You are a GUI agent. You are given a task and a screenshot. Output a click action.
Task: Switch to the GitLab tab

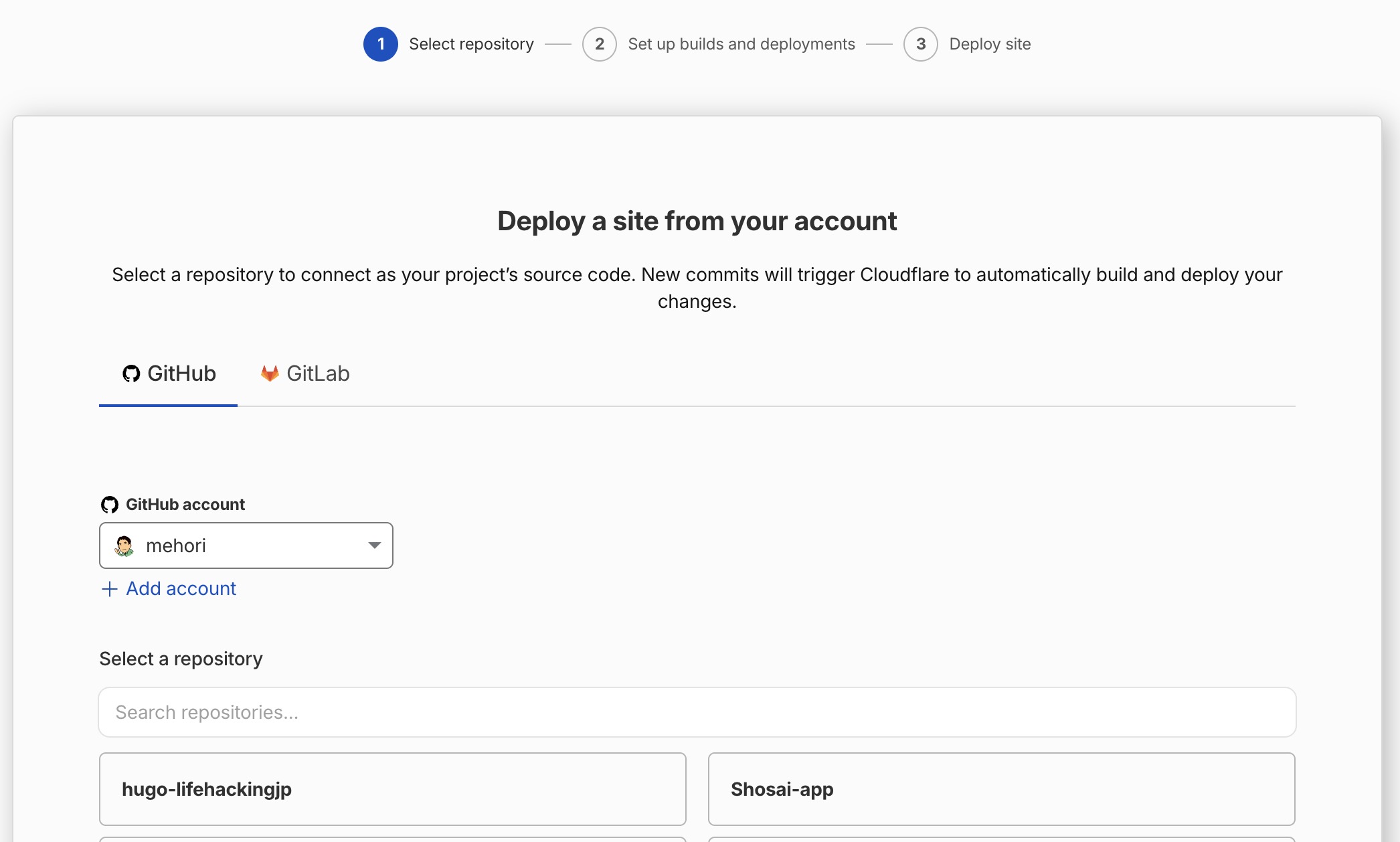click(x=305, y=373)
